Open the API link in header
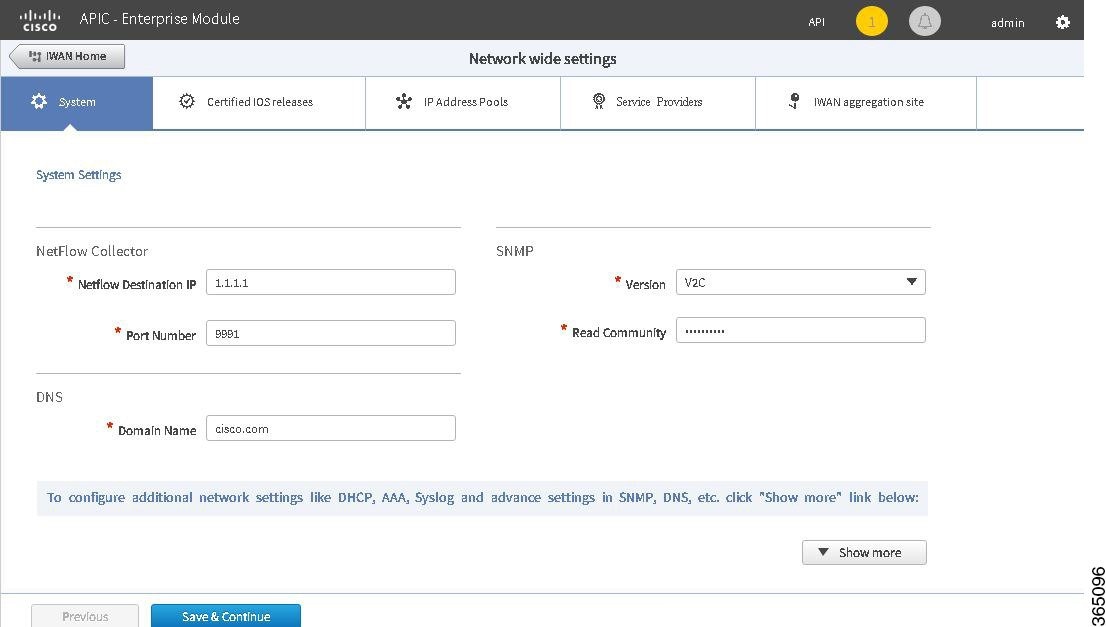Viewport: 1106px width, 627px height. tap(816, 23)
